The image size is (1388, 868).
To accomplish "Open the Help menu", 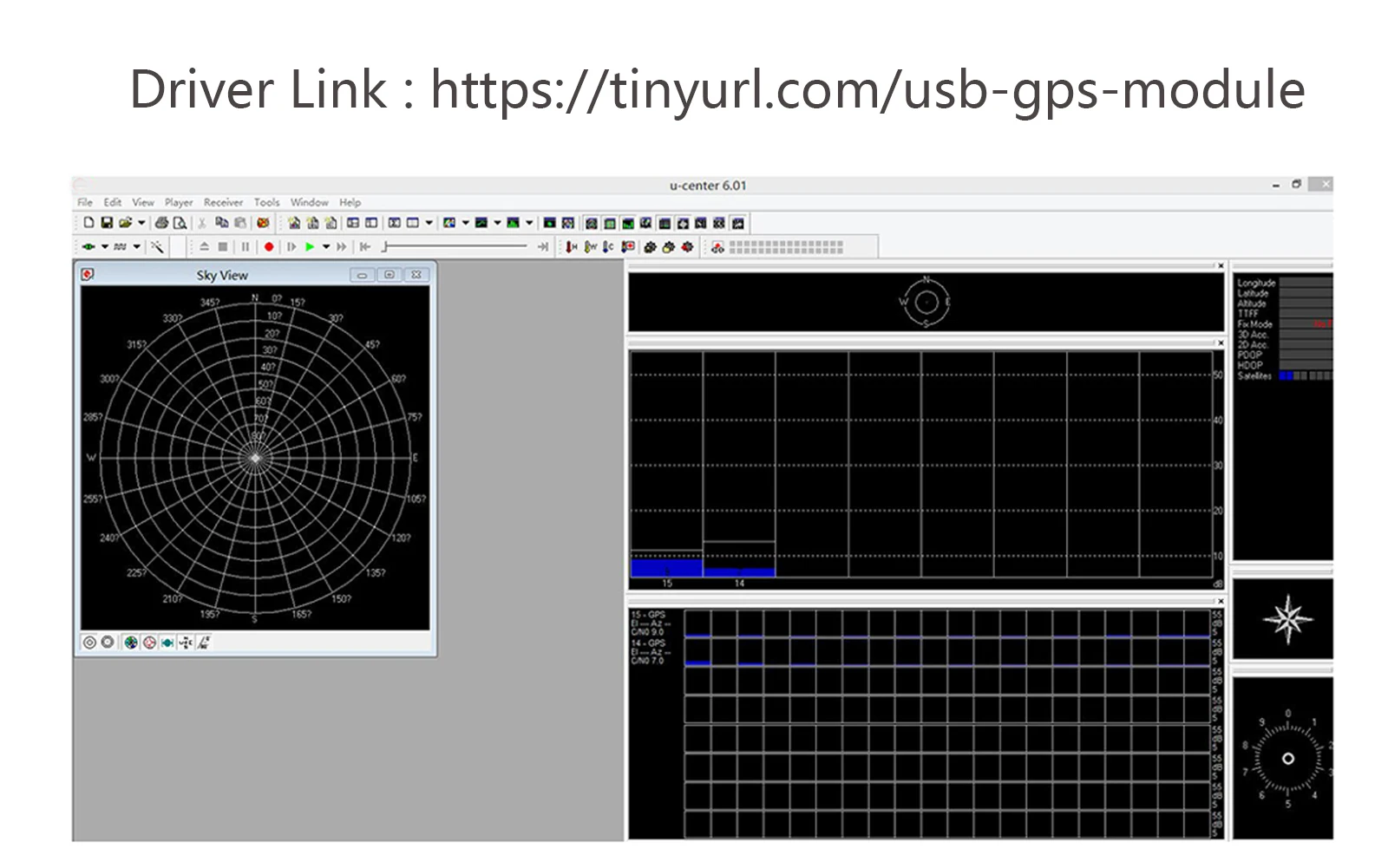I will (x=350, y=202).
